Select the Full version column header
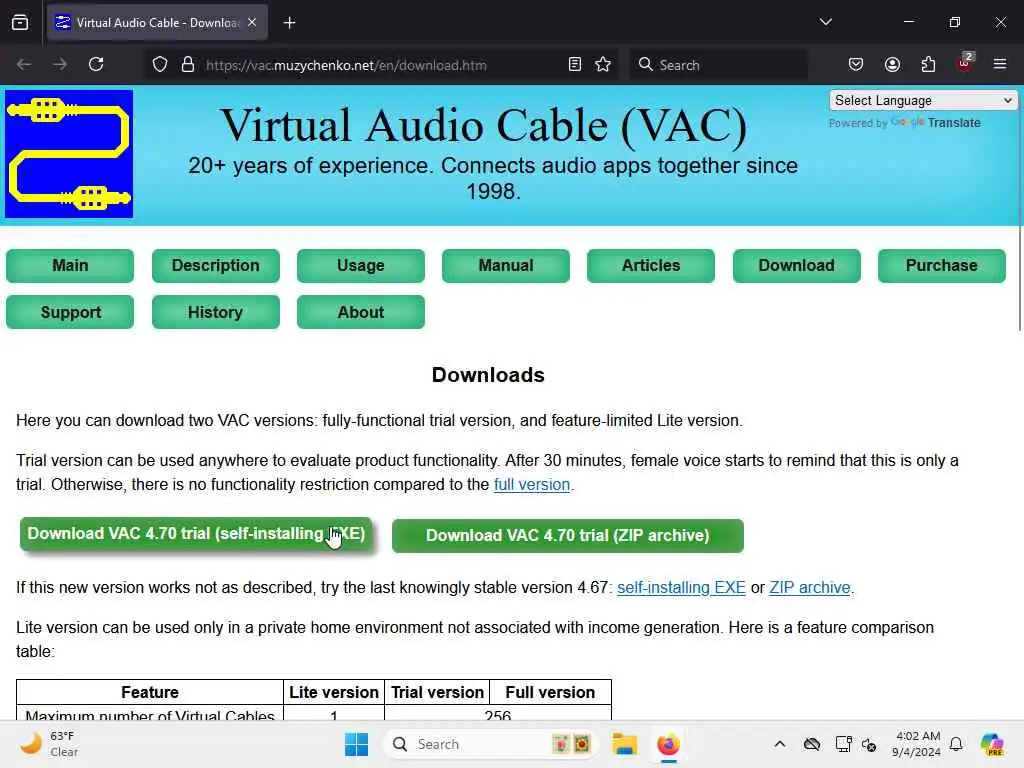 click(551, 692)
